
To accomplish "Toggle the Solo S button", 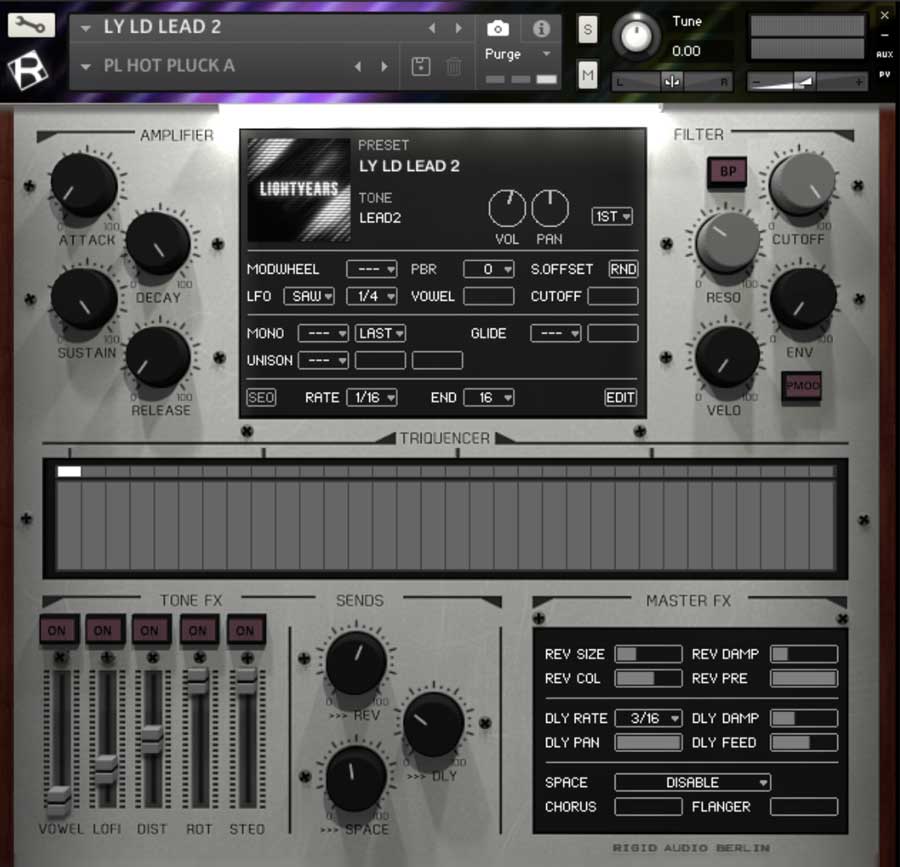I will pyautogui.click(x=587, y=29).
